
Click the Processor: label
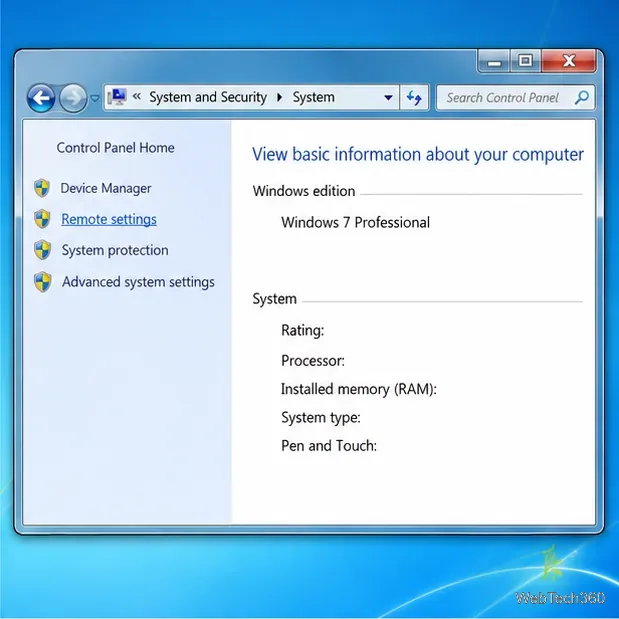click(313, 360)
